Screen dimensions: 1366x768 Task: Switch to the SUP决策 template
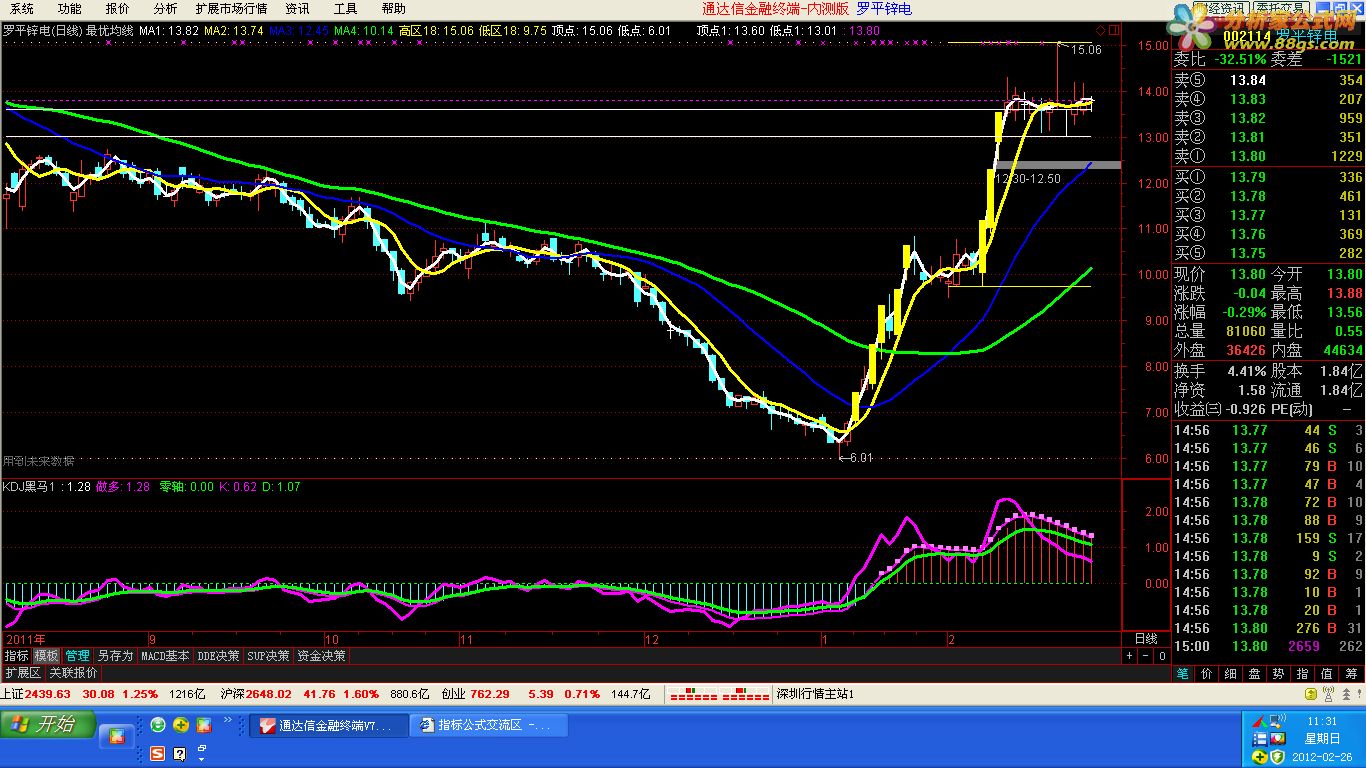coord(269,656)
